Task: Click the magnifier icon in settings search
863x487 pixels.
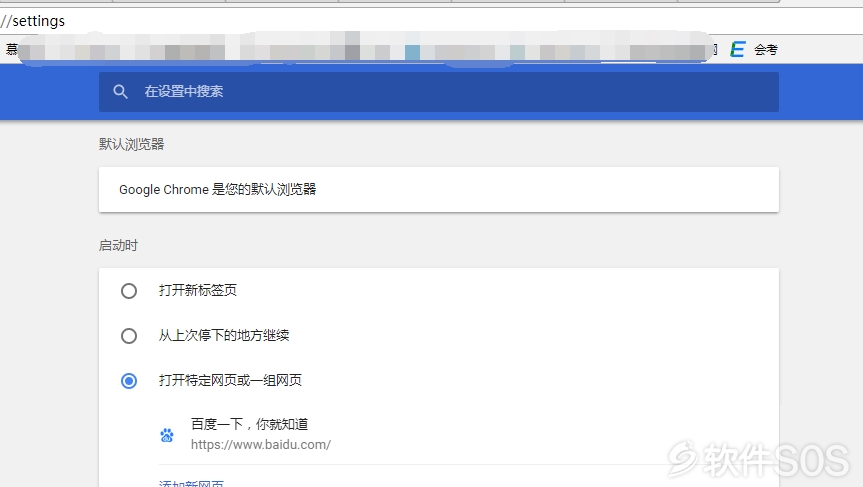Action: point(120,91)
